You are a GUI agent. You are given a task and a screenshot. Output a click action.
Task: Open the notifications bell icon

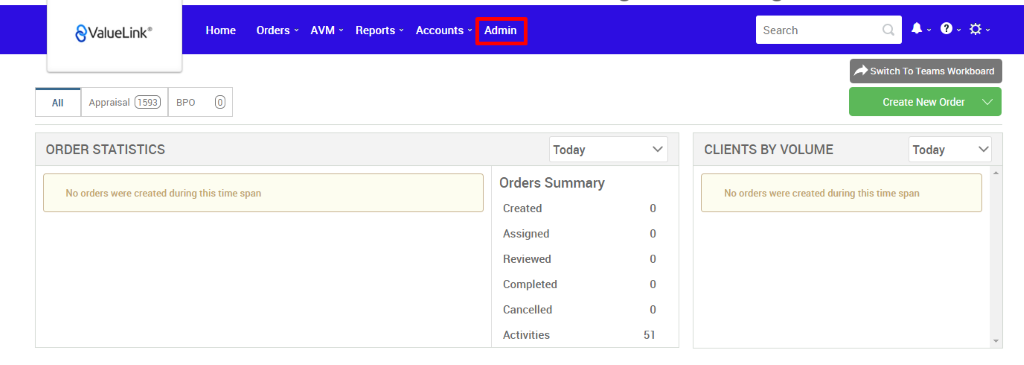[917, 29]
